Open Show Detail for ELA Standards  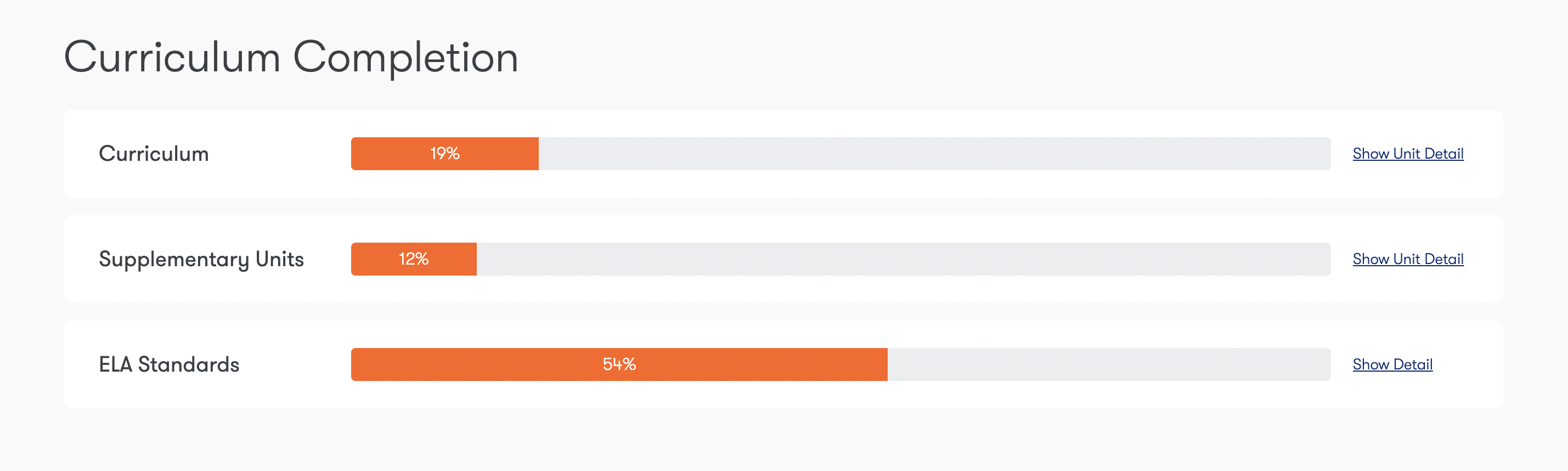point(1392,365)
